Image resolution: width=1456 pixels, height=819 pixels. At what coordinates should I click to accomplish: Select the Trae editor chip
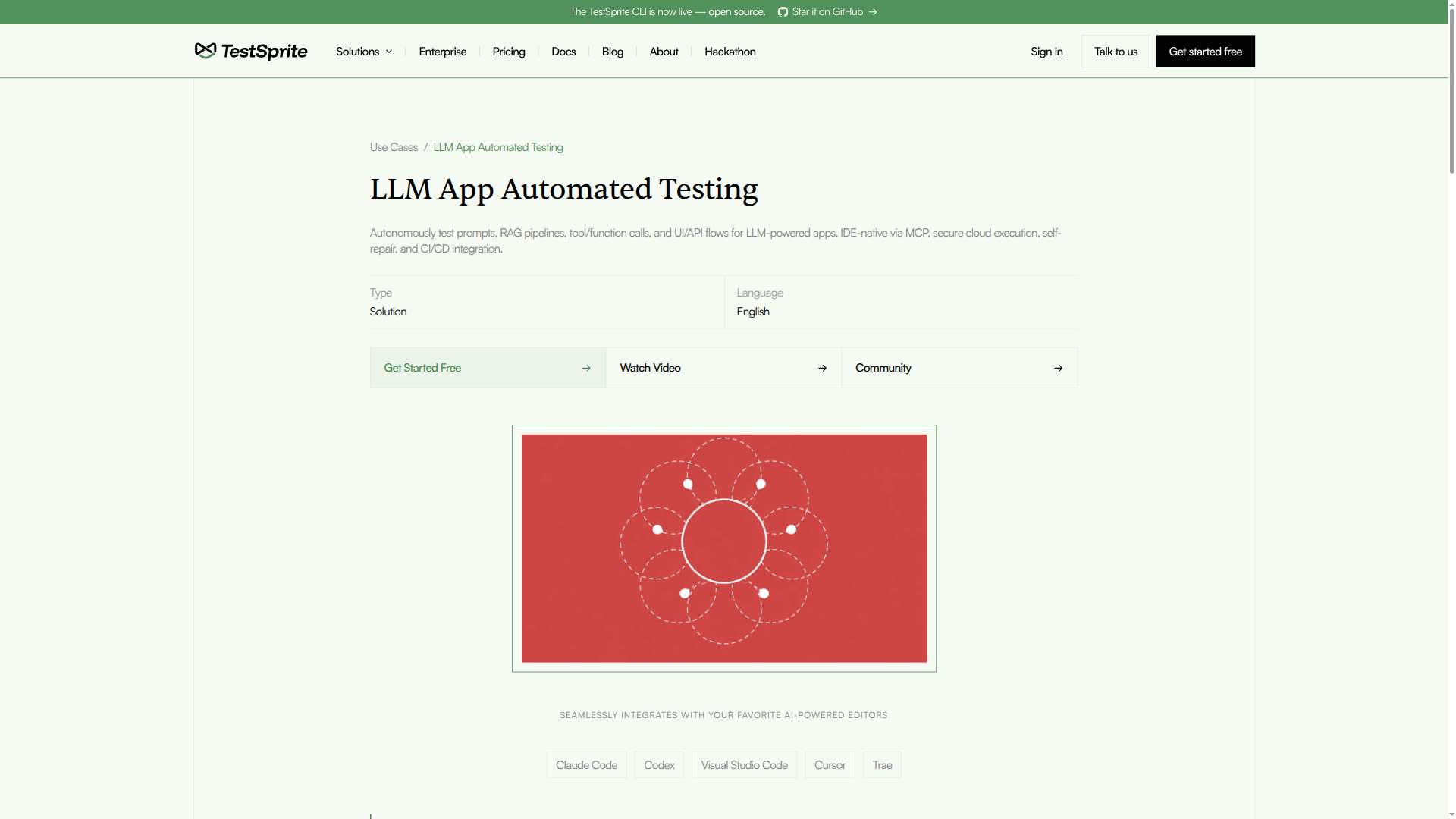[882, 765]
